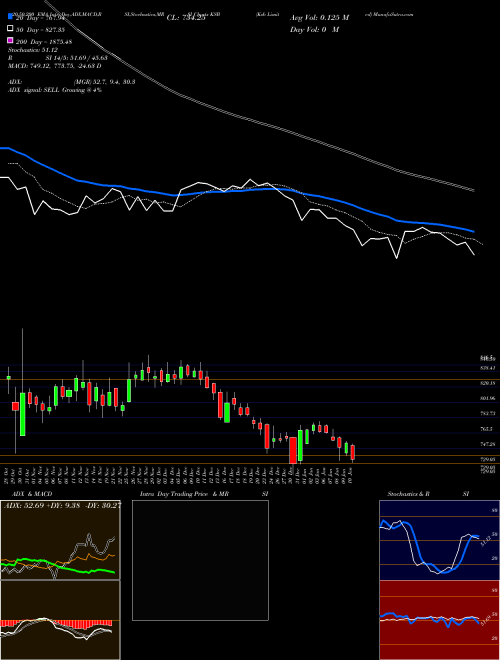500x660 pixels.
Task: Select the '50 Day = 827.35' label
Action: (x=40, y=30)
